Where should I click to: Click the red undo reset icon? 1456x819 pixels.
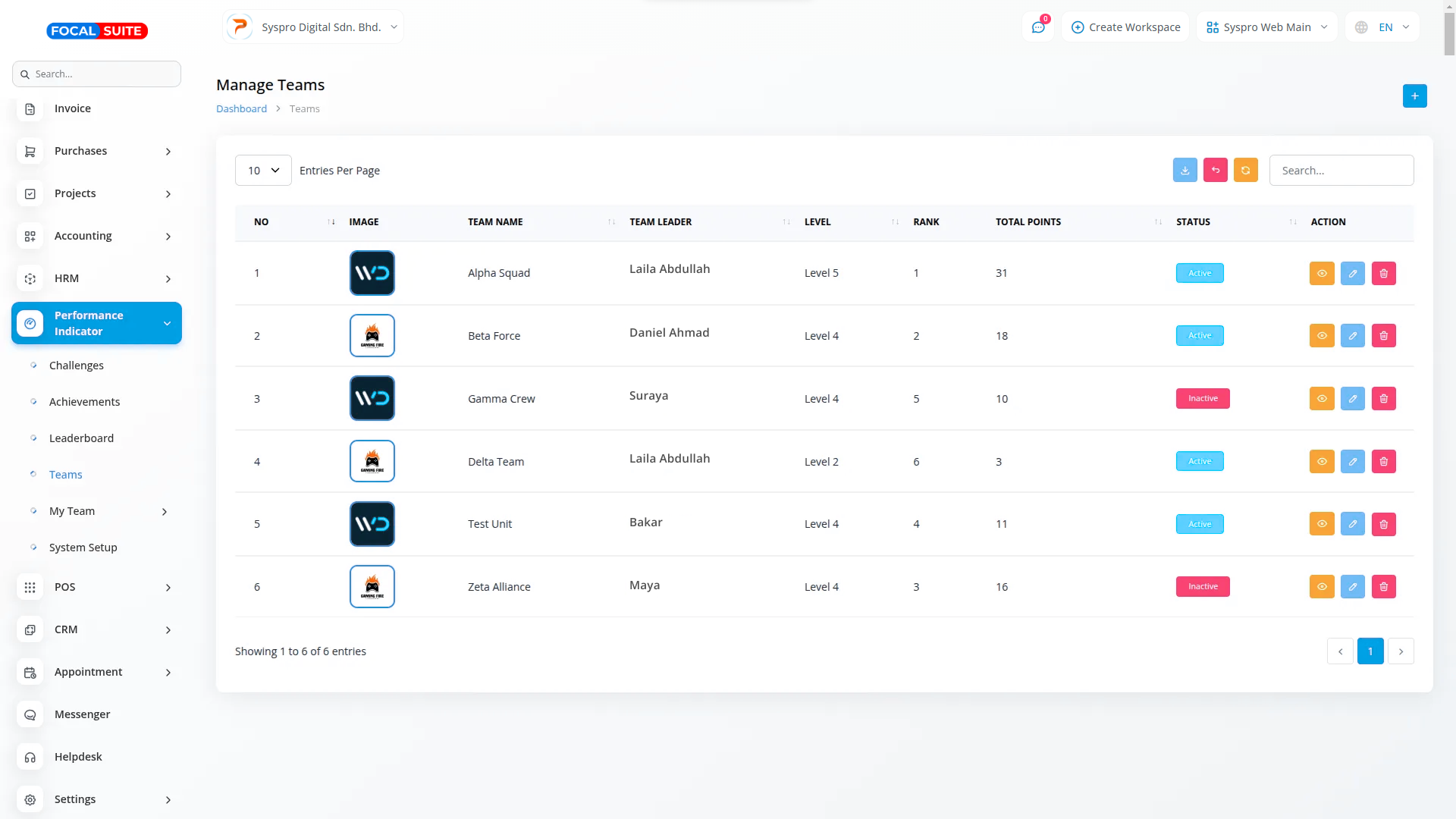pos(1215,171)
